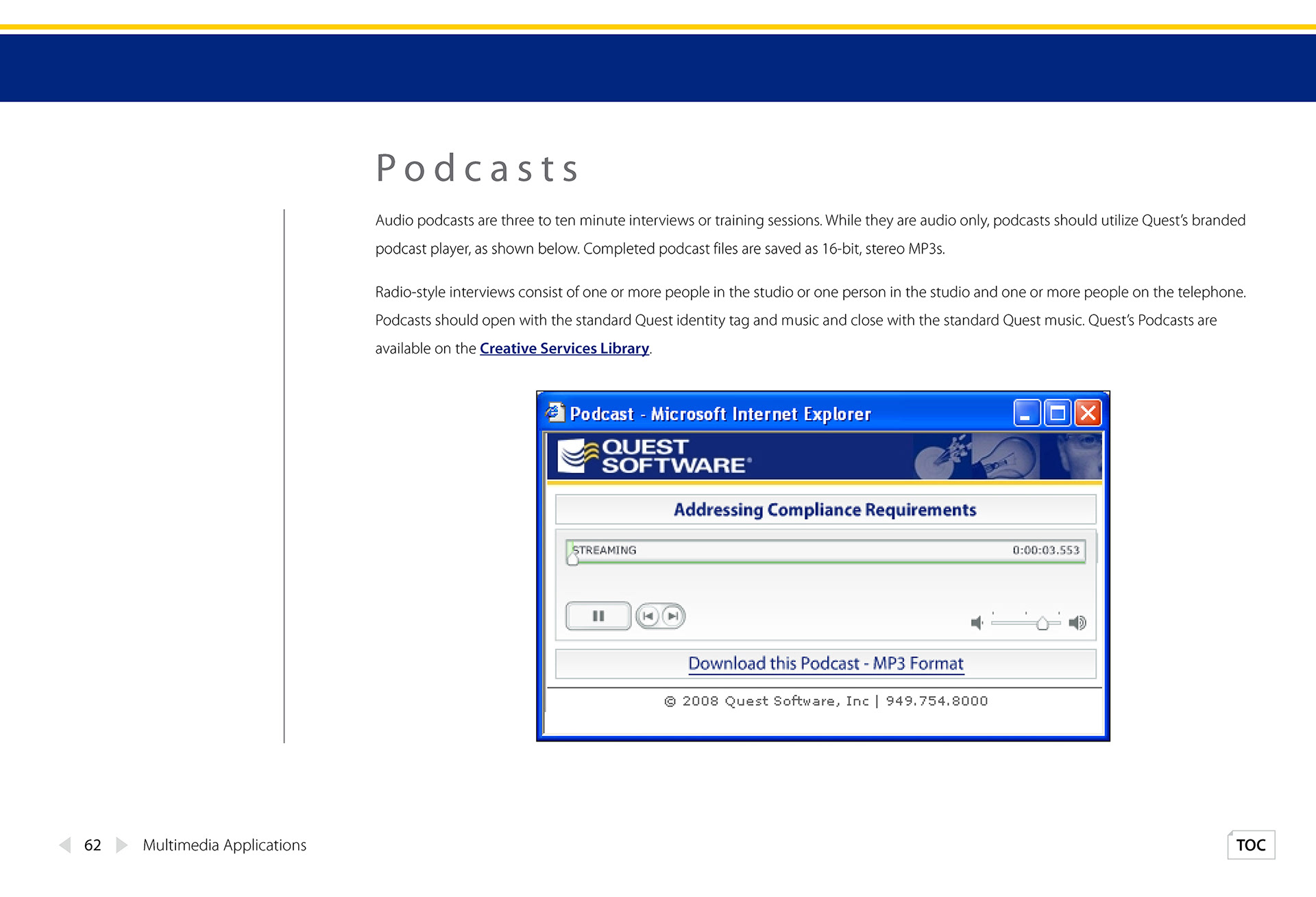Click the 0:00:03.553 elapsed time
This screenshot has width=1316, height=897.
tap(1046, 550)
